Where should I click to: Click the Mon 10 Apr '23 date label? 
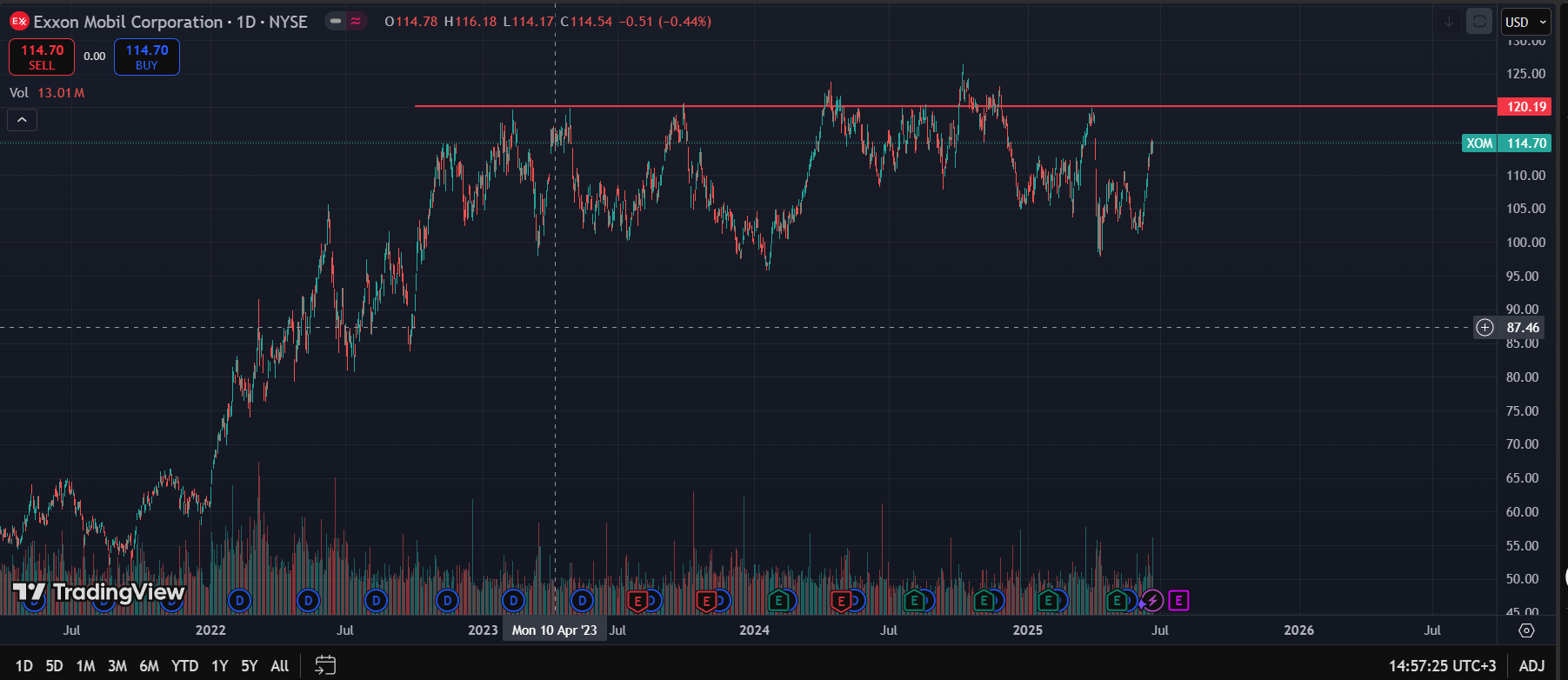pyautogui.click(x=554, y=630)
